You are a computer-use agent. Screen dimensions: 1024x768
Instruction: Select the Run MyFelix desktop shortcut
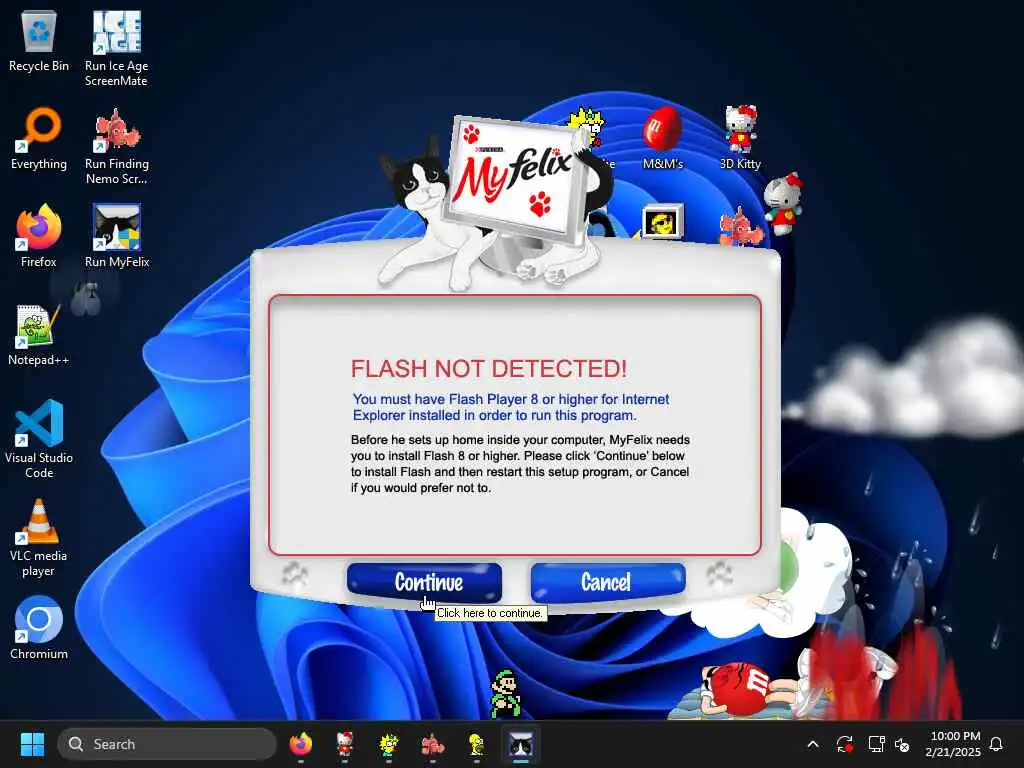(117, 236)
